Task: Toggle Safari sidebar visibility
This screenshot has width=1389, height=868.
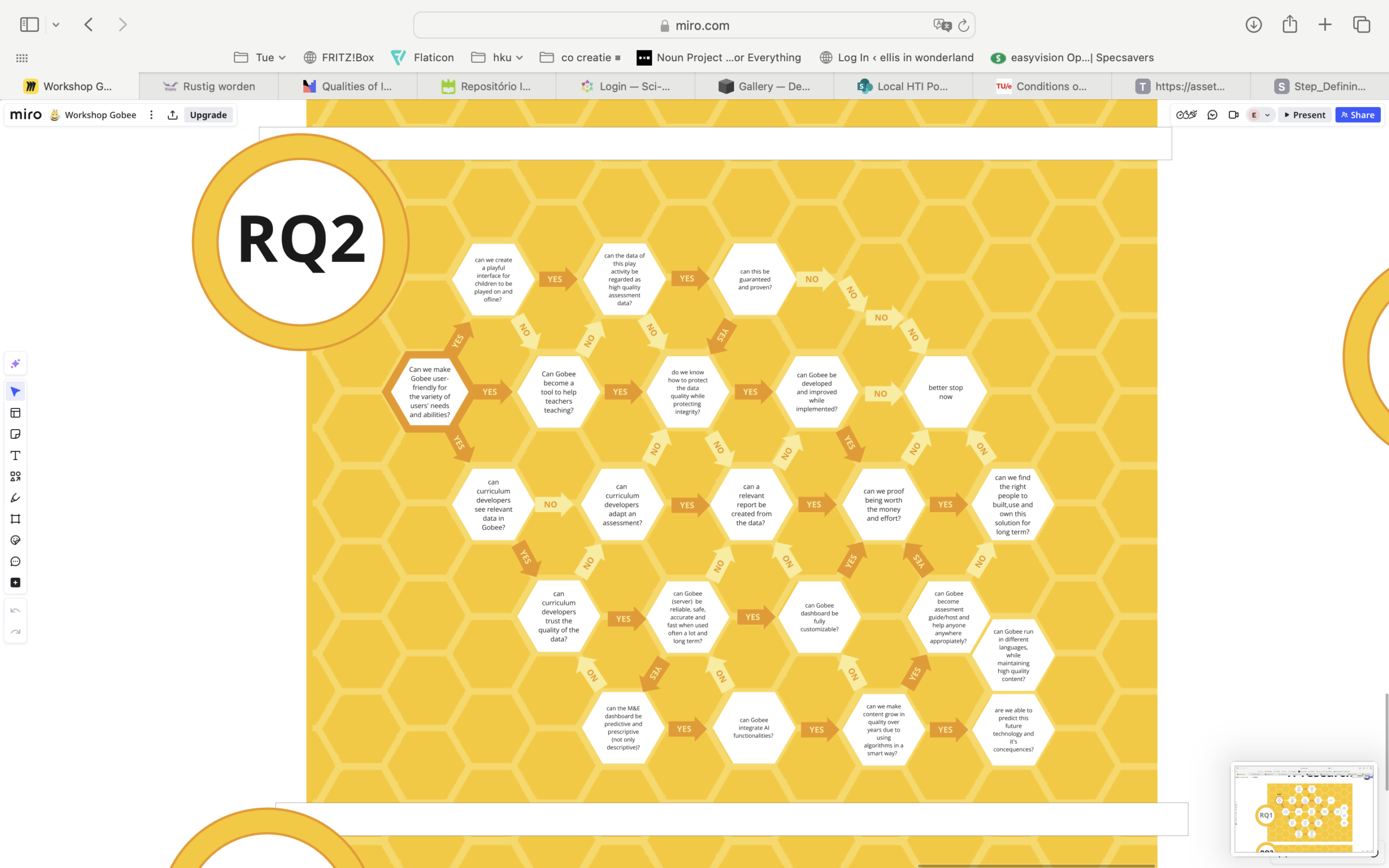Action: coord(29,25)
